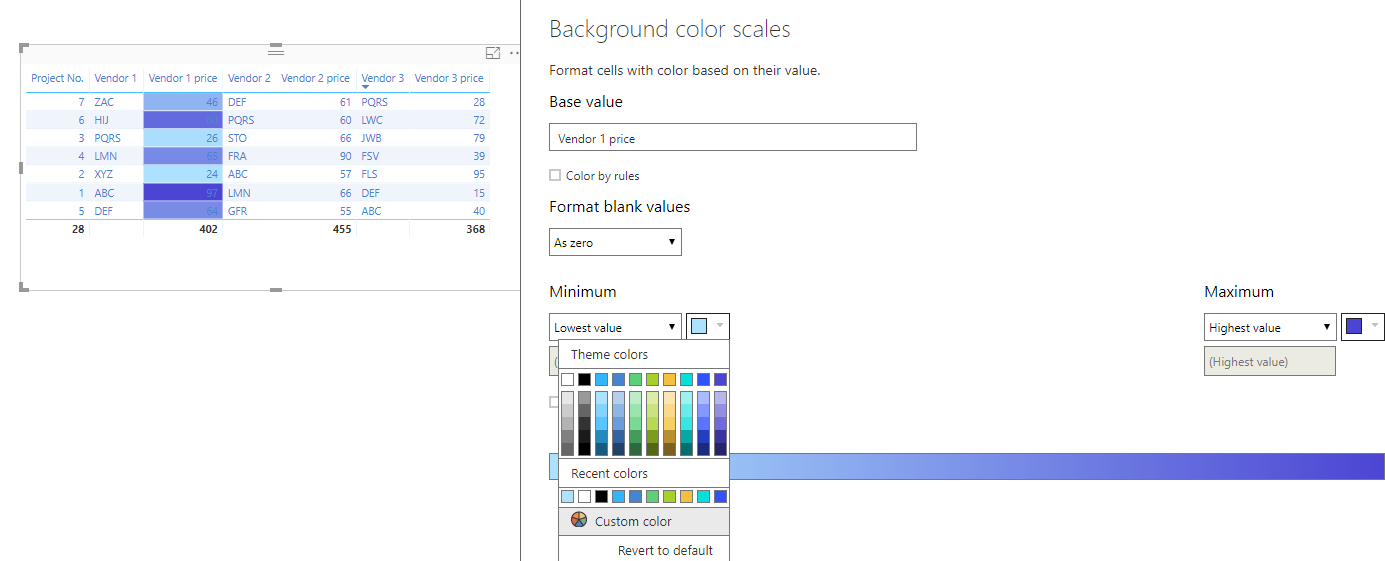Expand the Maximum Highest value dropdown
Image resolution: width=1385 pixels, height=561 pixels.
tap(1270, 327)
